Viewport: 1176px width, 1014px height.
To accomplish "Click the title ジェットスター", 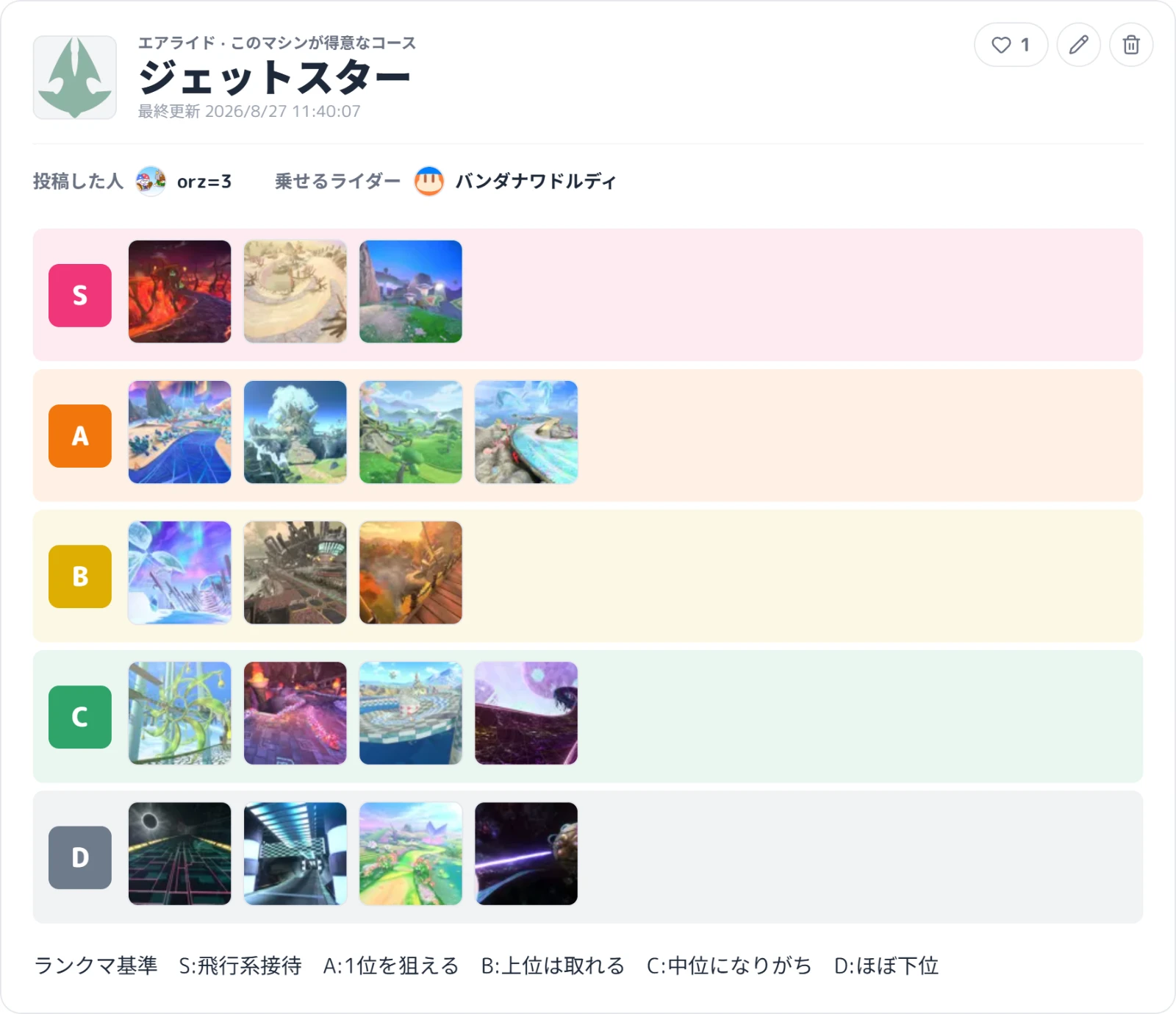I will 275,77.
